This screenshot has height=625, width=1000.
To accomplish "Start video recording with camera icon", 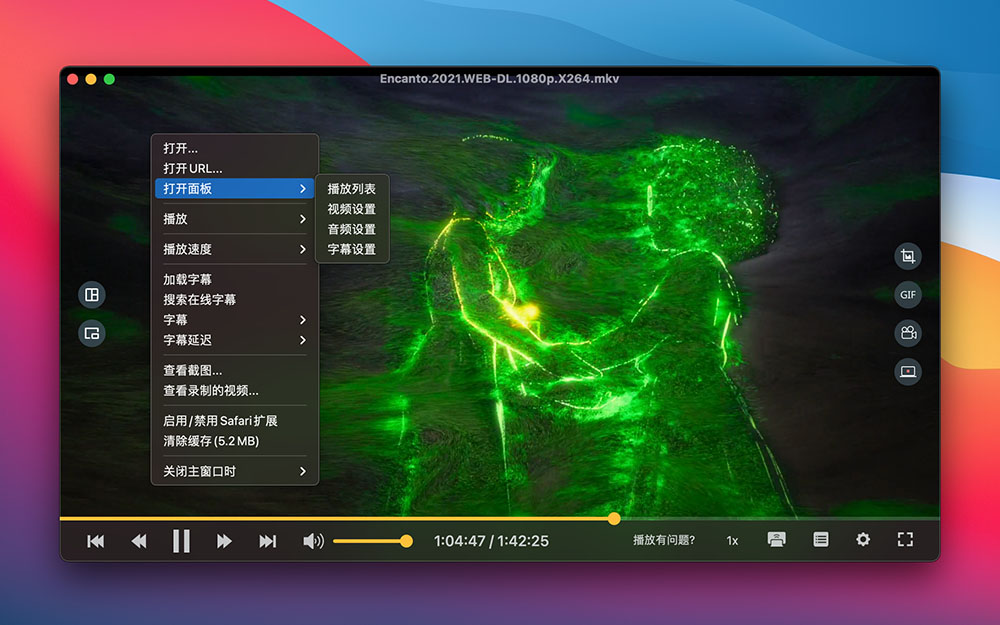I will click(908, 333).
